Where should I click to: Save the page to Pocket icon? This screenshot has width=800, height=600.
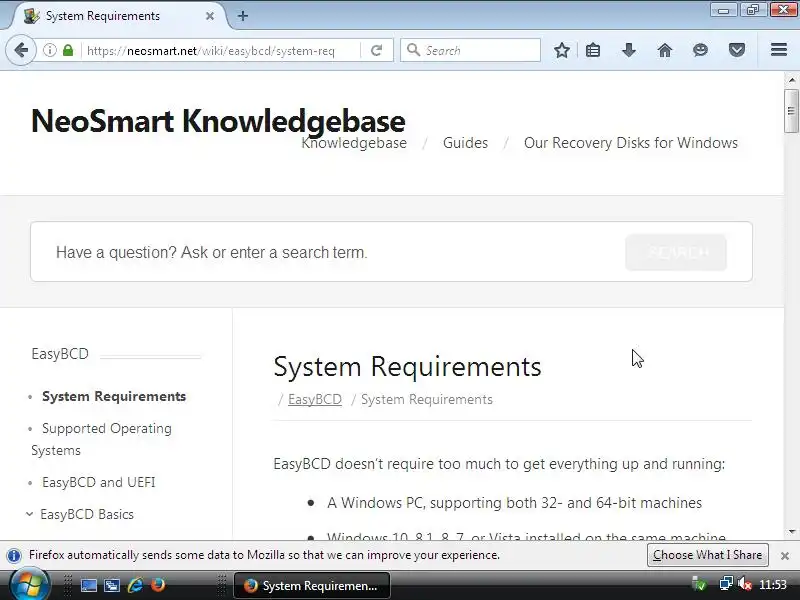(x=737, y=50)
